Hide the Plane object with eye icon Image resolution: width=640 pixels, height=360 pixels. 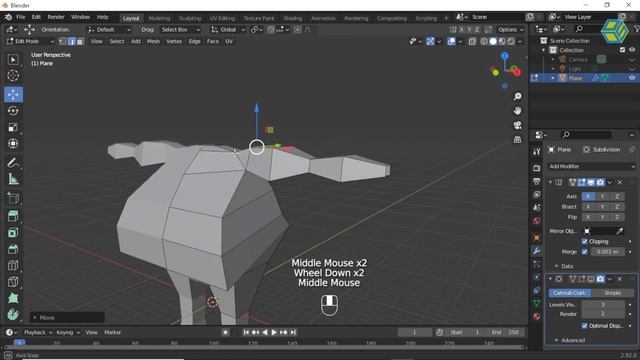pos(632,78)
